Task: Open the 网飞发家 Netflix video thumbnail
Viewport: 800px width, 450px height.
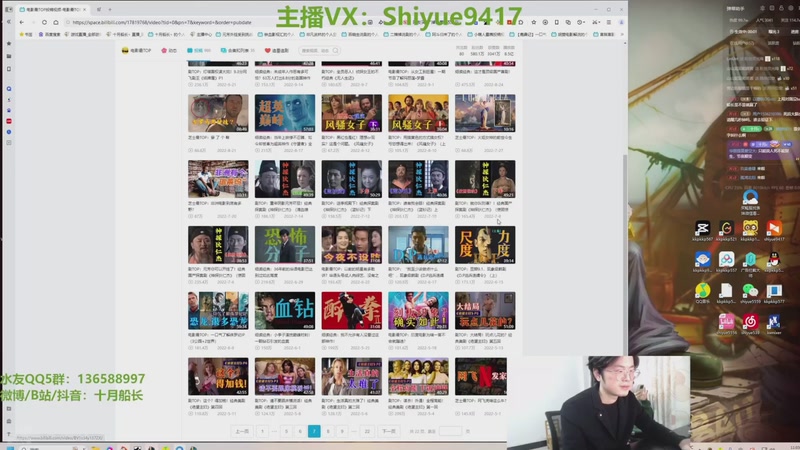Action: tap(481, 377)
